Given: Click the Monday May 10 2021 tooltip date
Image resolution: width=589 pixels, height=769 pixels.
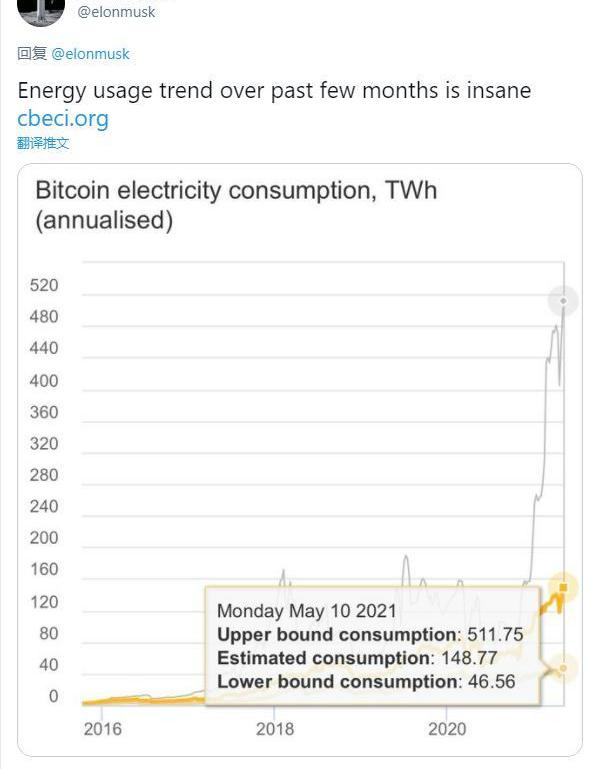Looking at the screenshot, I should (x=307, y=611).
